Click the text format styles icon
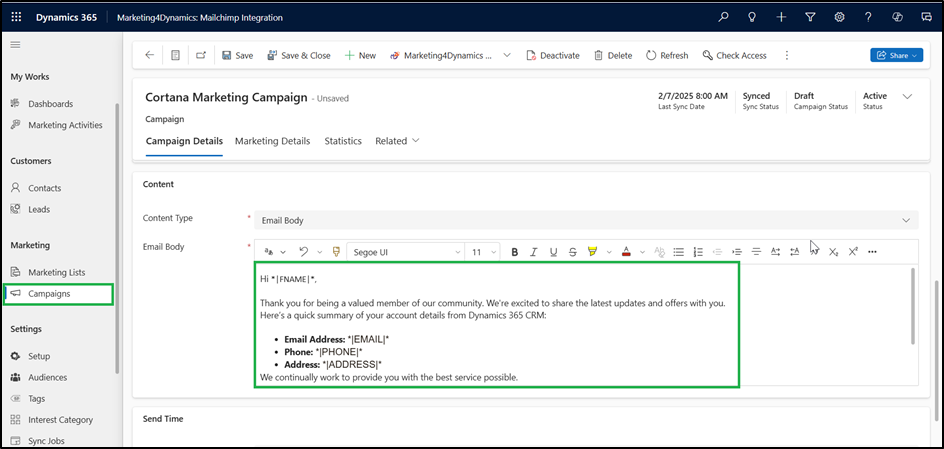Image resolution: width=944 pixels, height=449 pixels. [x=269, y=252]
